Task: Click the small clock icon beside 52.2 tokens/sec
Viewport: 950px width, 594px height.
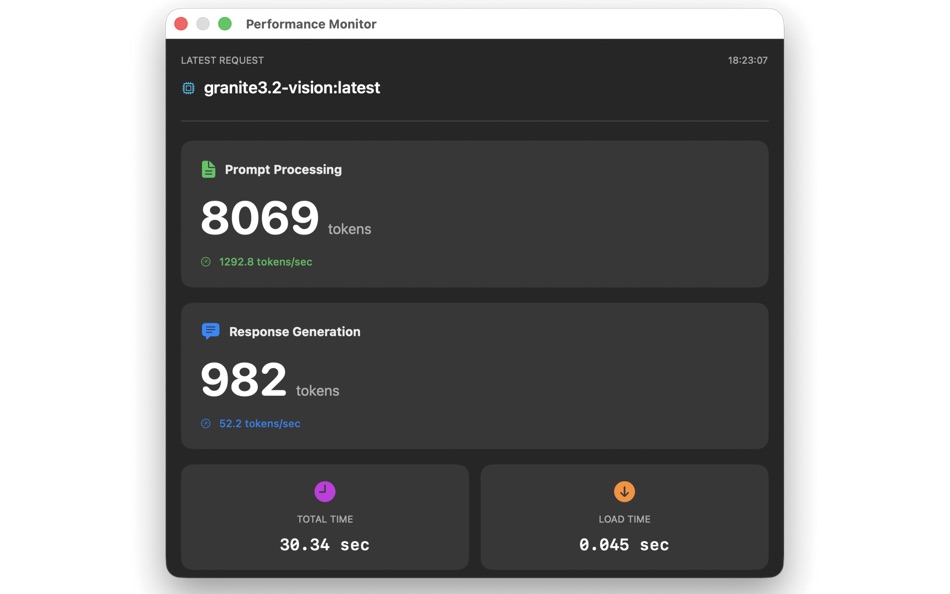Action: 207,423
